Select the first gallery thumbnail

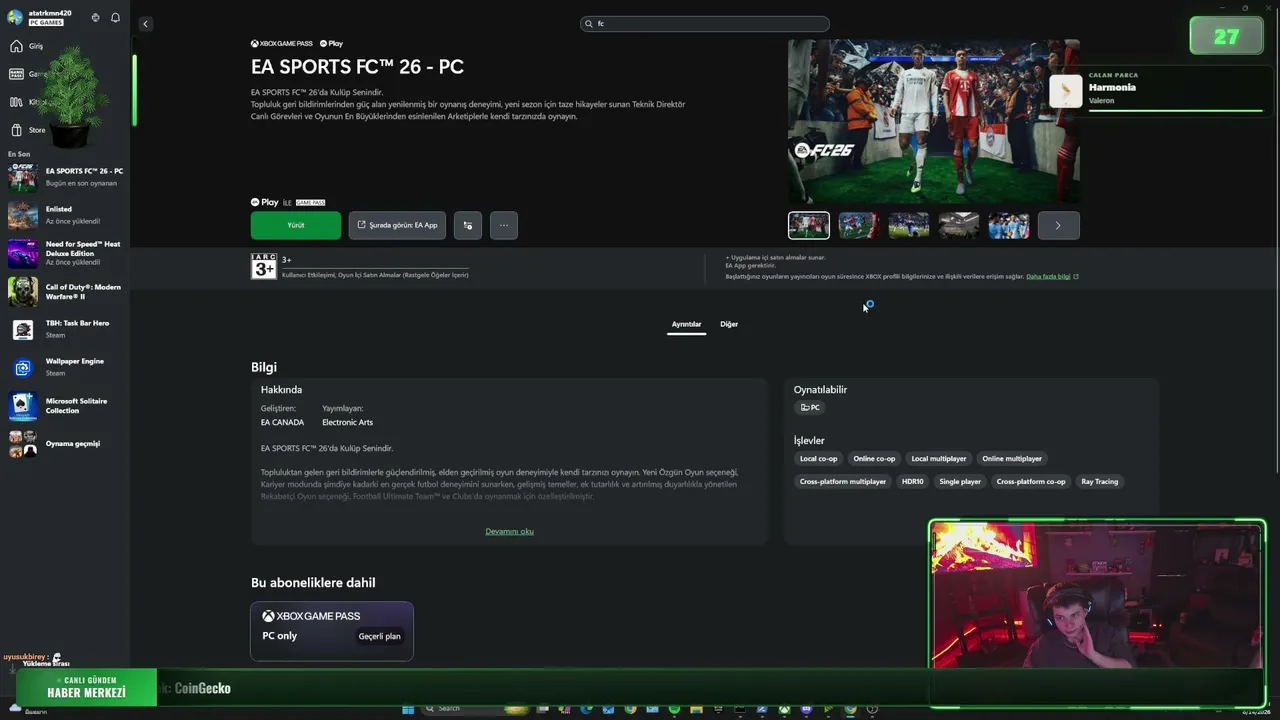click(809, 225)
